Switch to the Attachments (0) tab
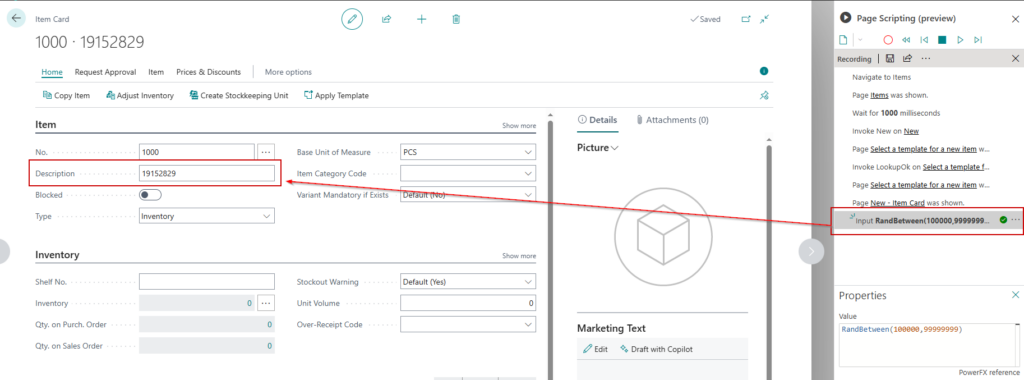Screen dimensions: 1024x380 tap(672, 120)
